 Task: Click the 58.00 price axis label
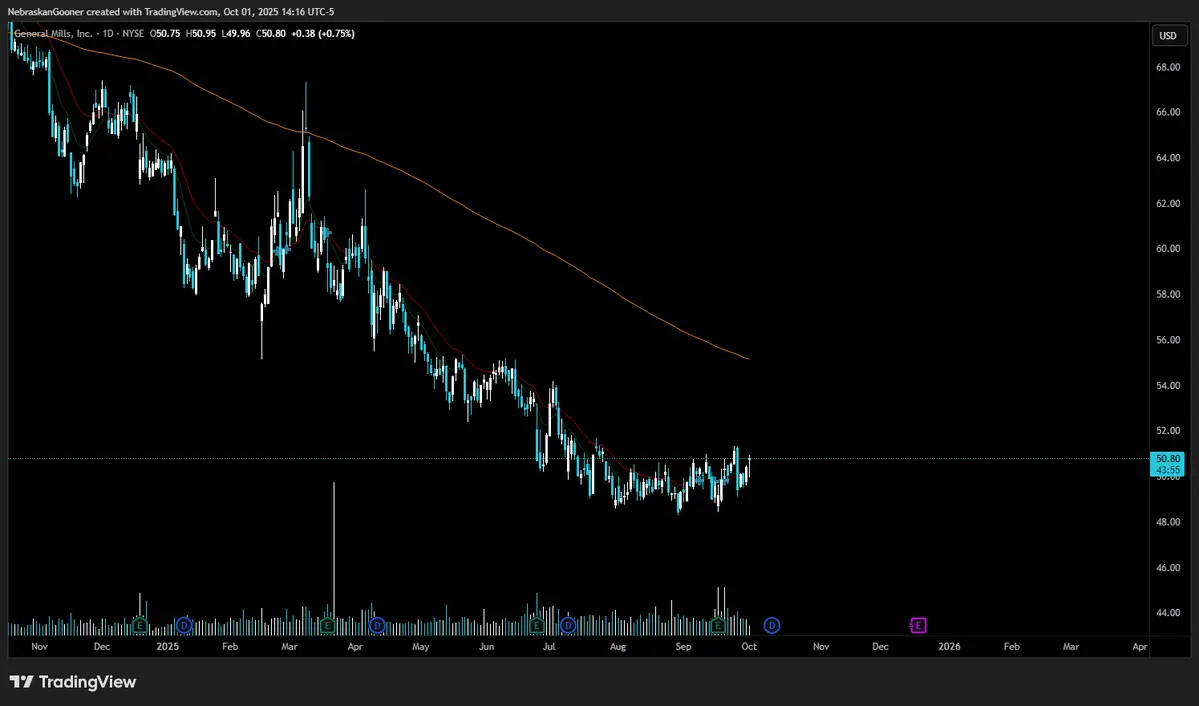(x=1168, y=294)
